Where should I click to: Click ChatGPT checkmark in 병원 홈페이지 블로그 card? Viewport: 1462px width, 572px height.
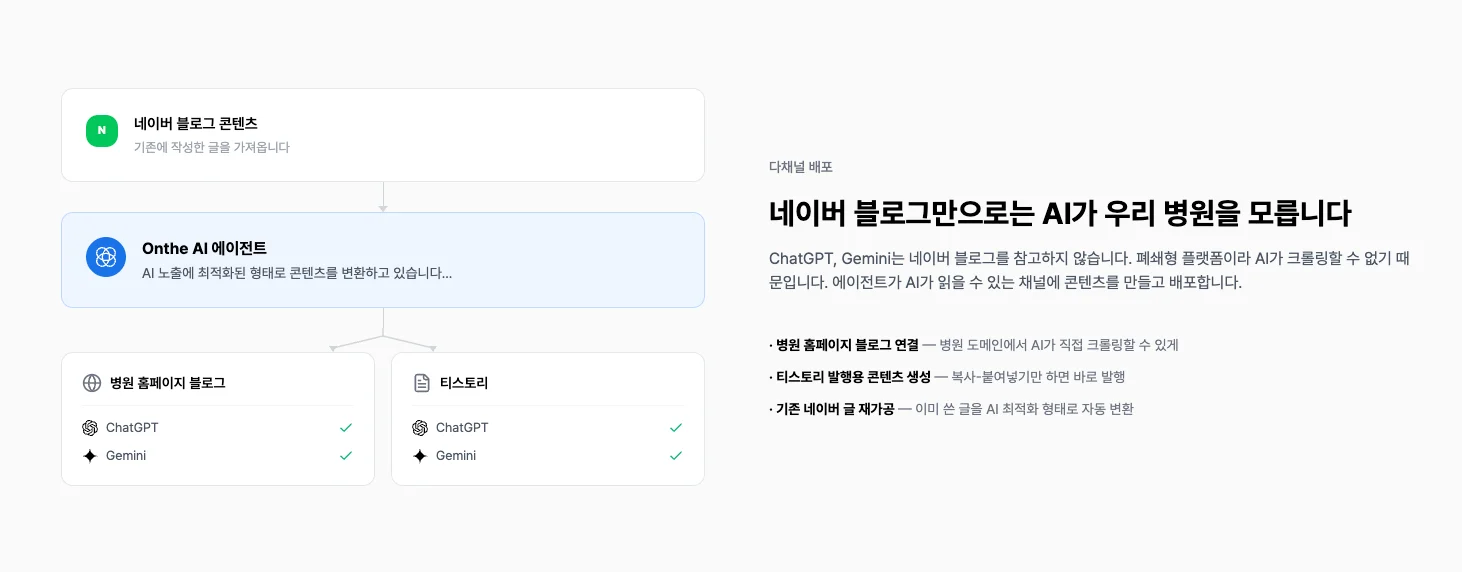pos(346,428)
